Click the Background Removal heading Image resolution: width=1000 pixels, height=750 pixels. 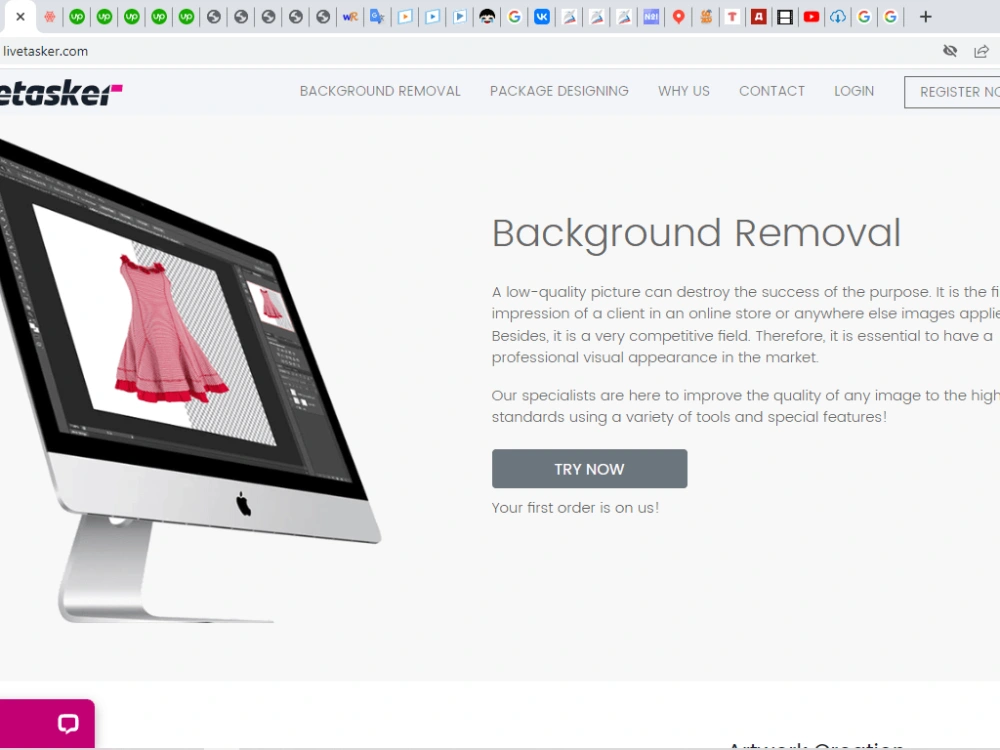pos(696,233)
